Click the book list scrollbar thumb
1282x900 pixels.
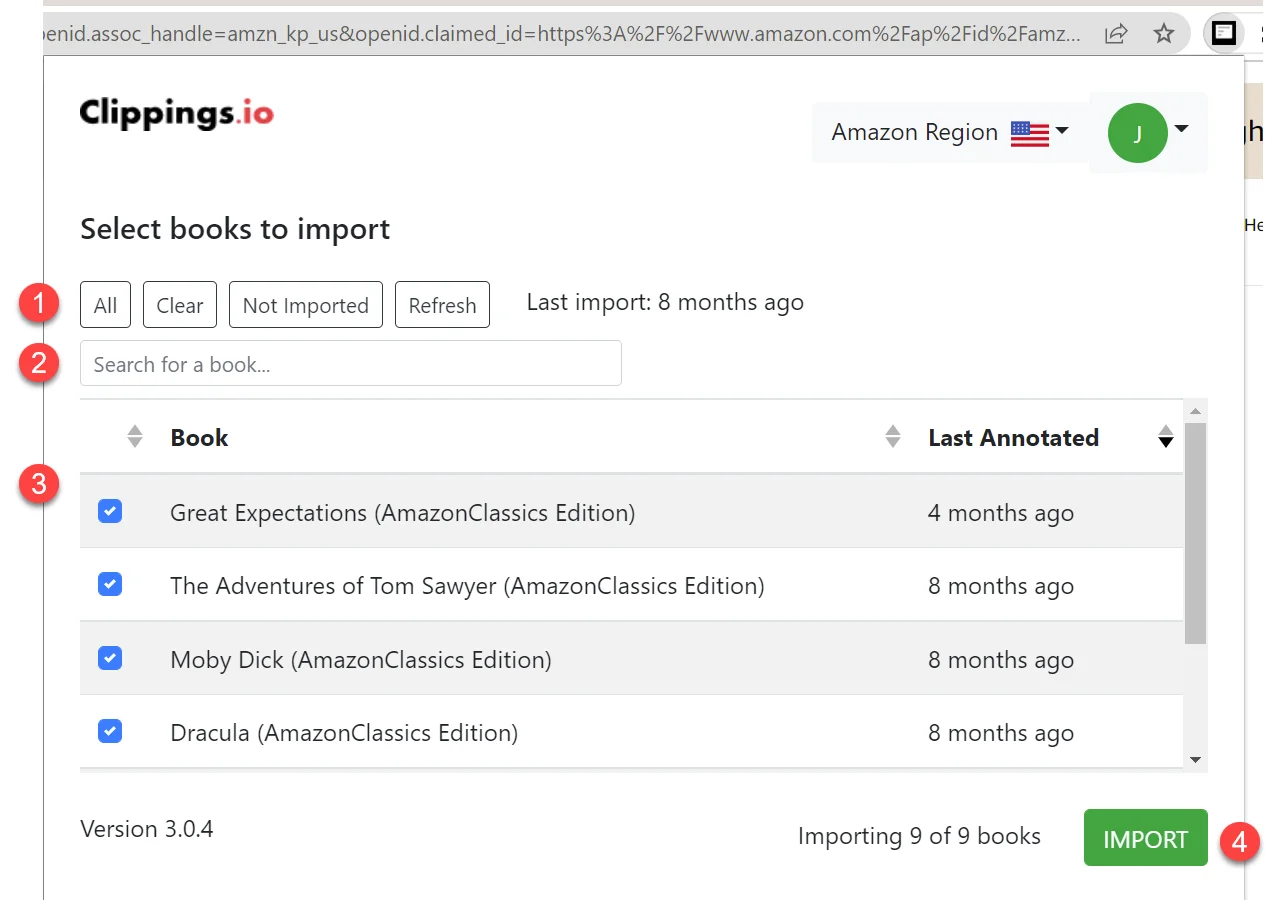click(1195, 533)
